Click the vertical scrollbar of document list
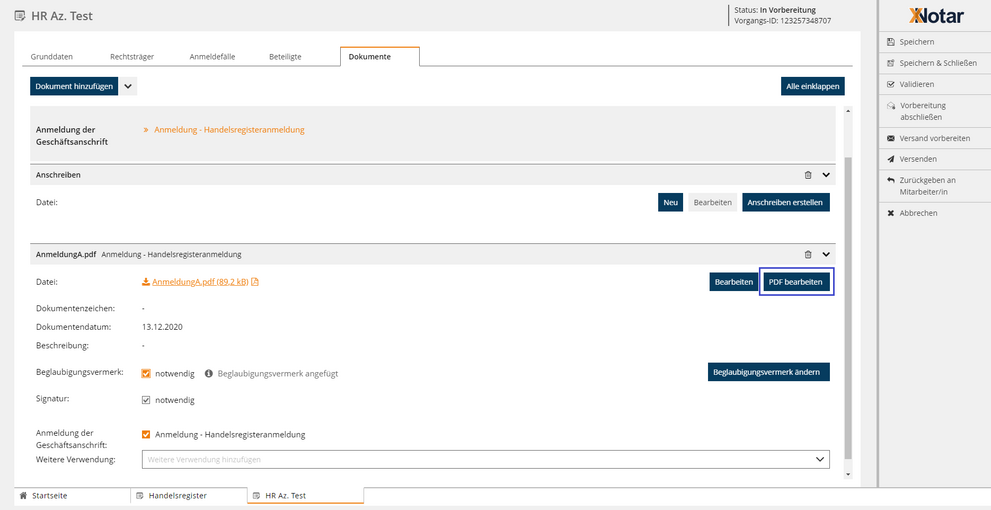The height and width of the screenshot is (510, 991). click(849, 300)
